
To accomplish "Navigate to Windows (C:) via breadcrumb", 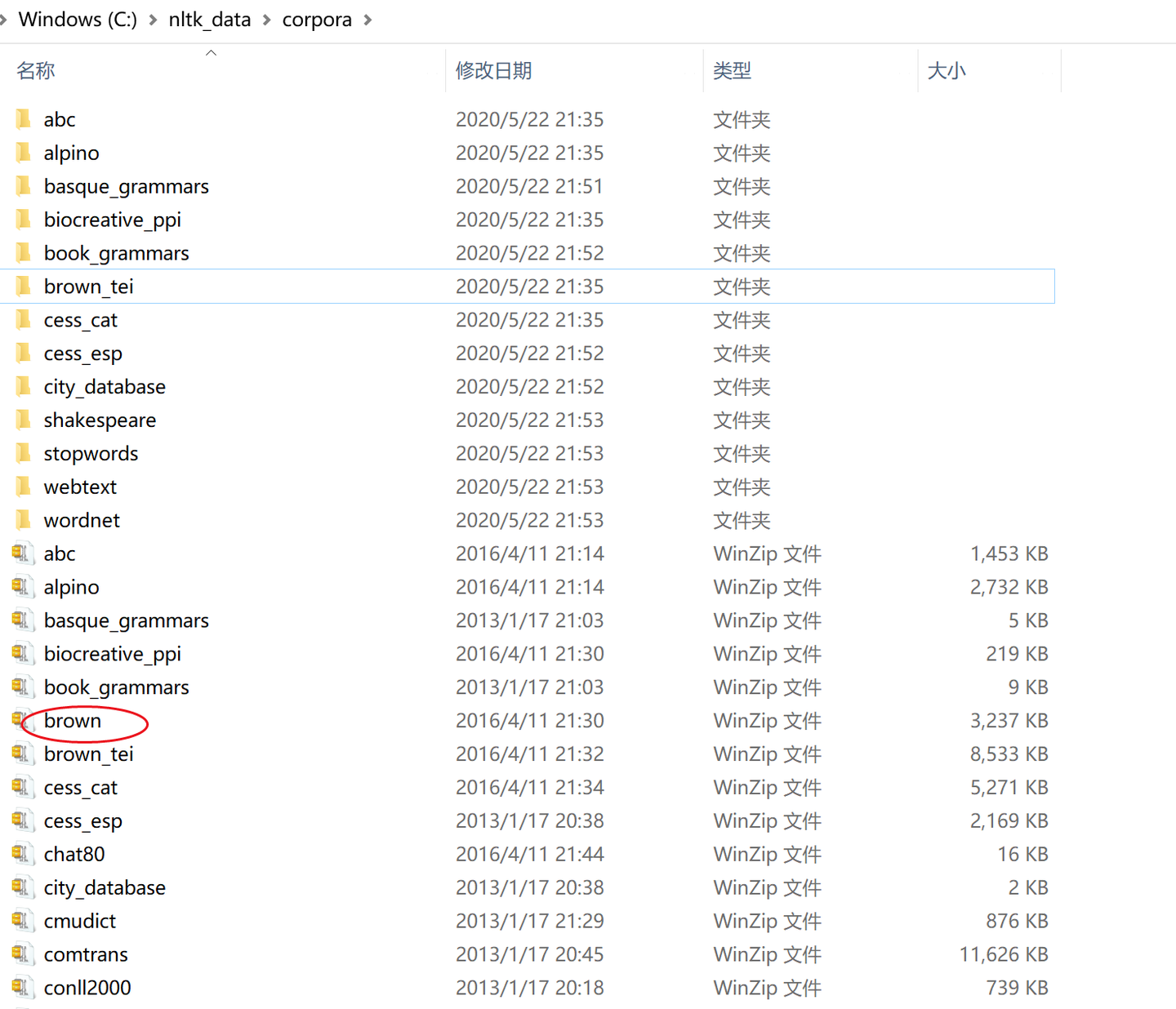I will (78, 19).
